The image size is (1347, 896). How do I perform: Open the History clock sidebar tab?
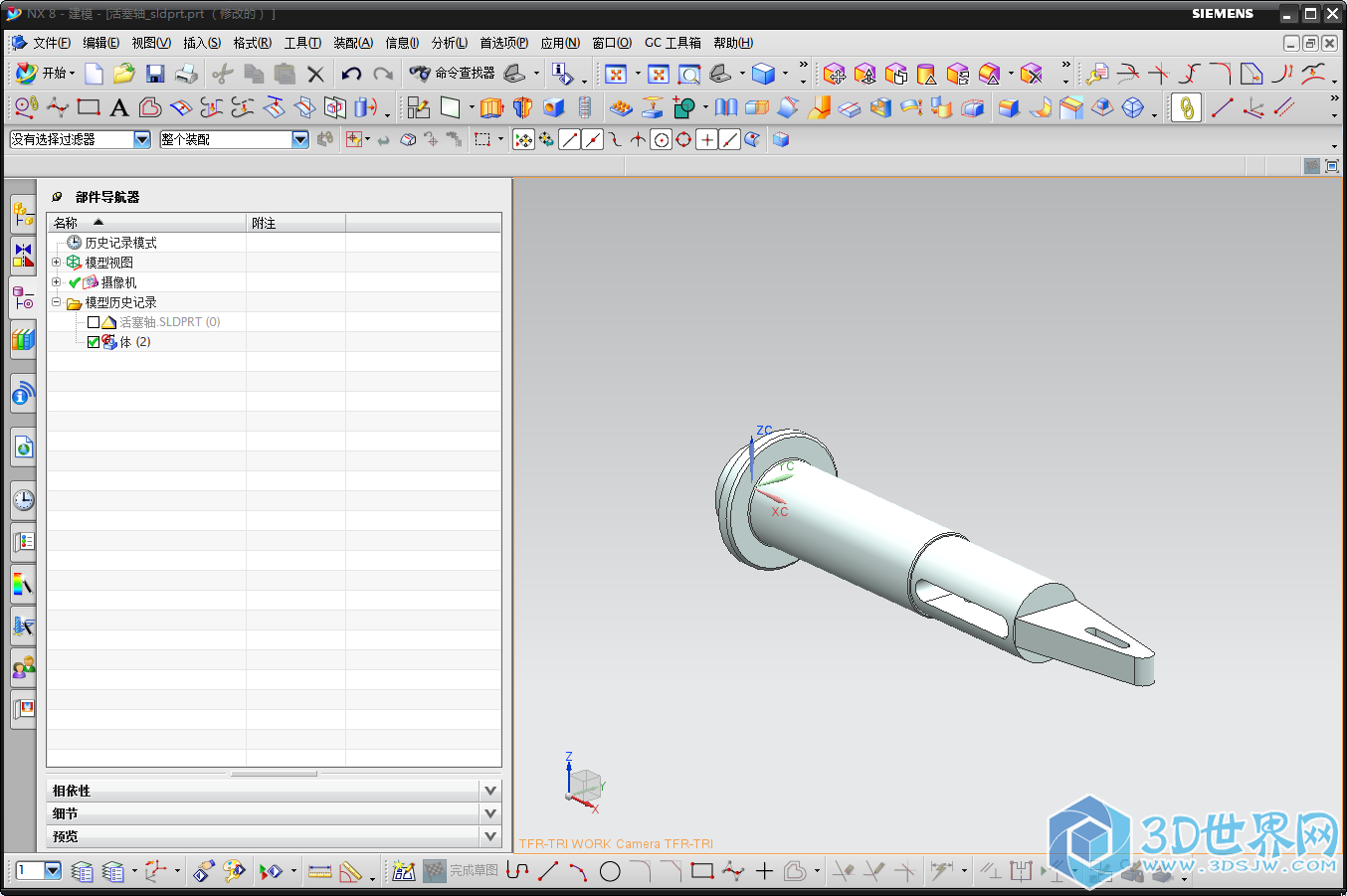pos(23,499)
